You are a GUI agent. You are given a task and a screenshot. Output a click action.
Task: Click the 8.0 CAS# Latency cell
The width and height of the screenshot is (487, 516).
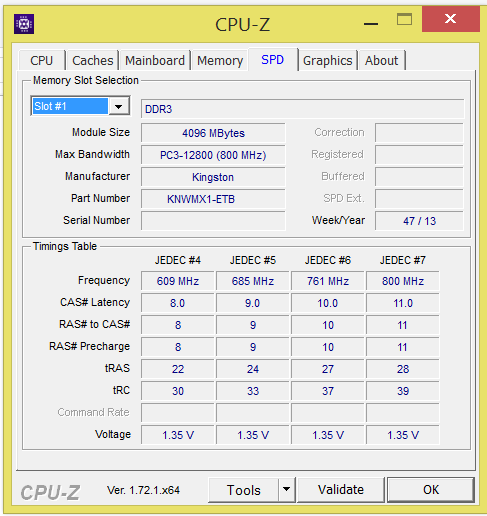[x=178, y=303]
